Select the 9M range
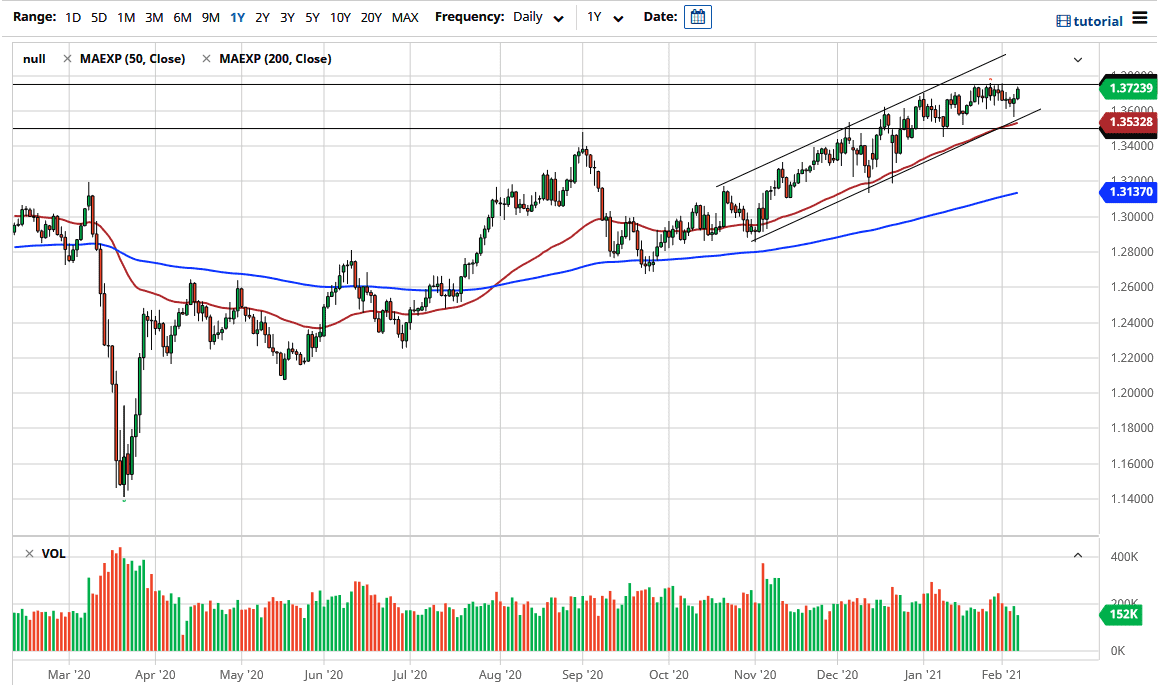This screenshot has width=1158, height=685. (x=210, y=17)
